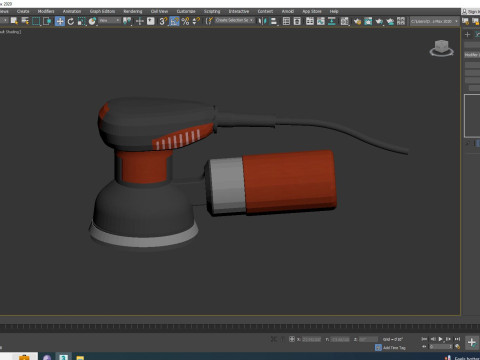Click the Y coordinate input field
Viewport: 480px width, 360px height.
tap(340, 339)
